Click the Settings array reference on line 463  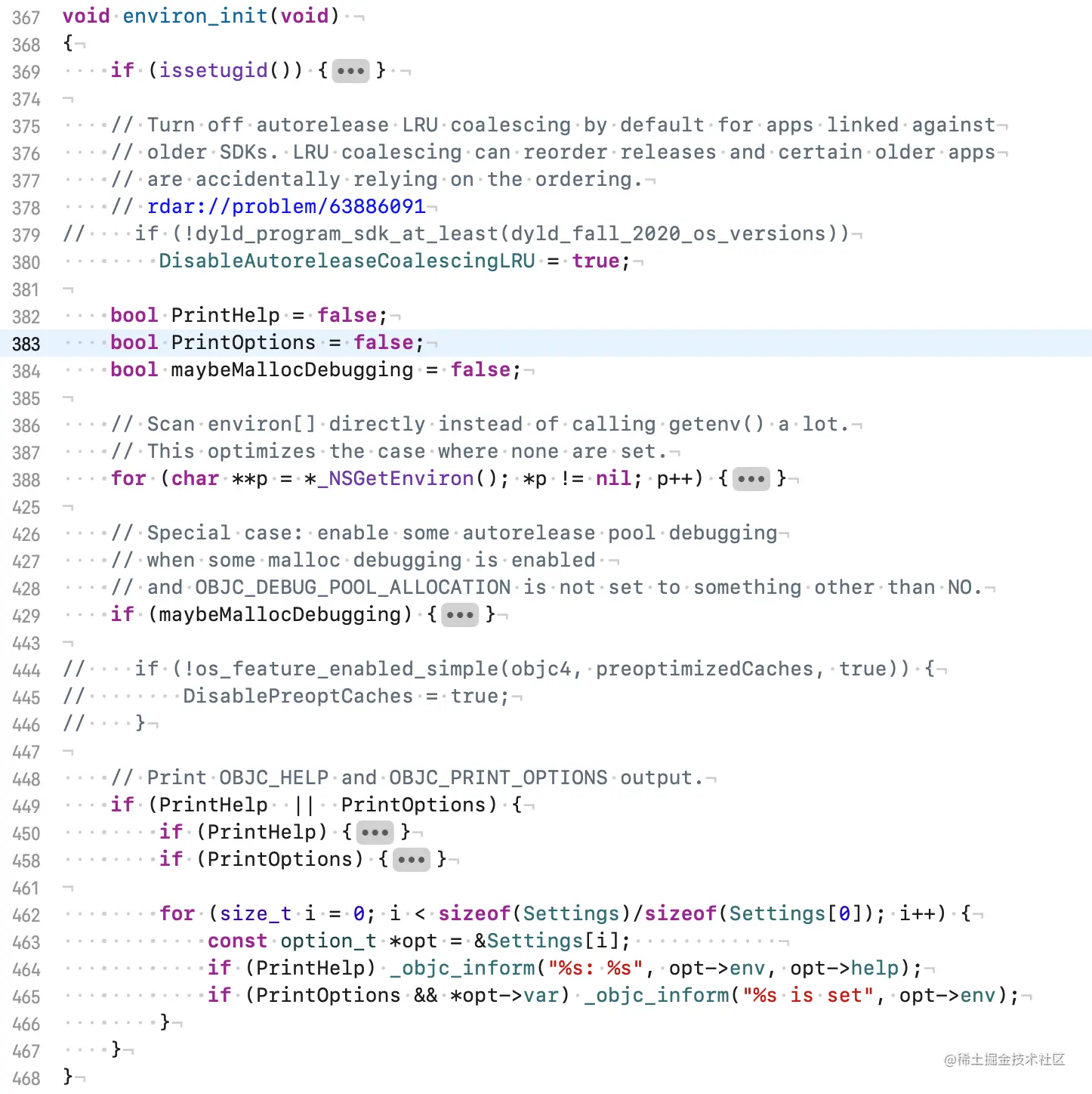pos(535,941)
